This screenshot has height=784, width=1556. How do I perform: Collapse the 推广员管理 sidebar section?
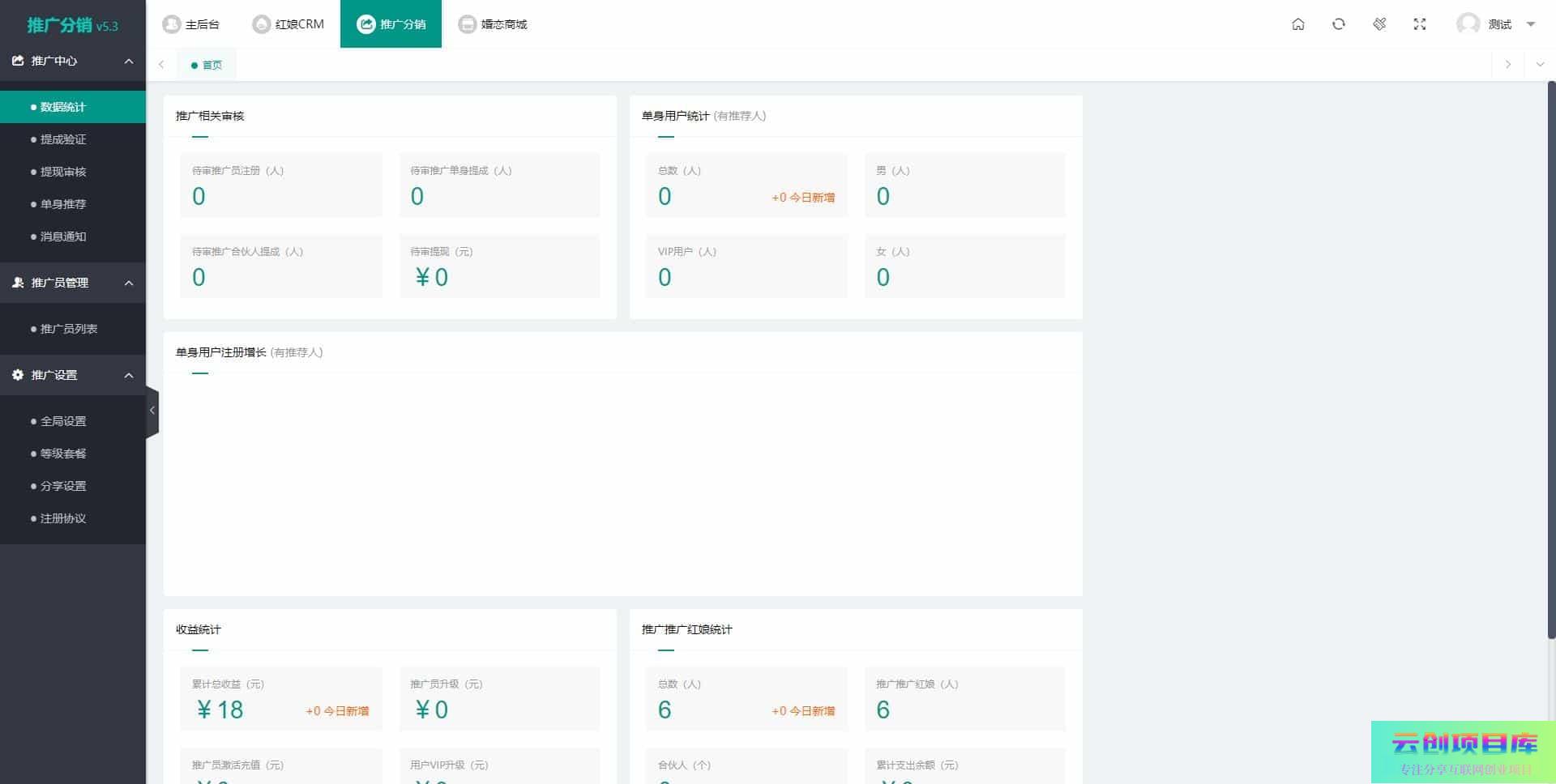point(128,283)
